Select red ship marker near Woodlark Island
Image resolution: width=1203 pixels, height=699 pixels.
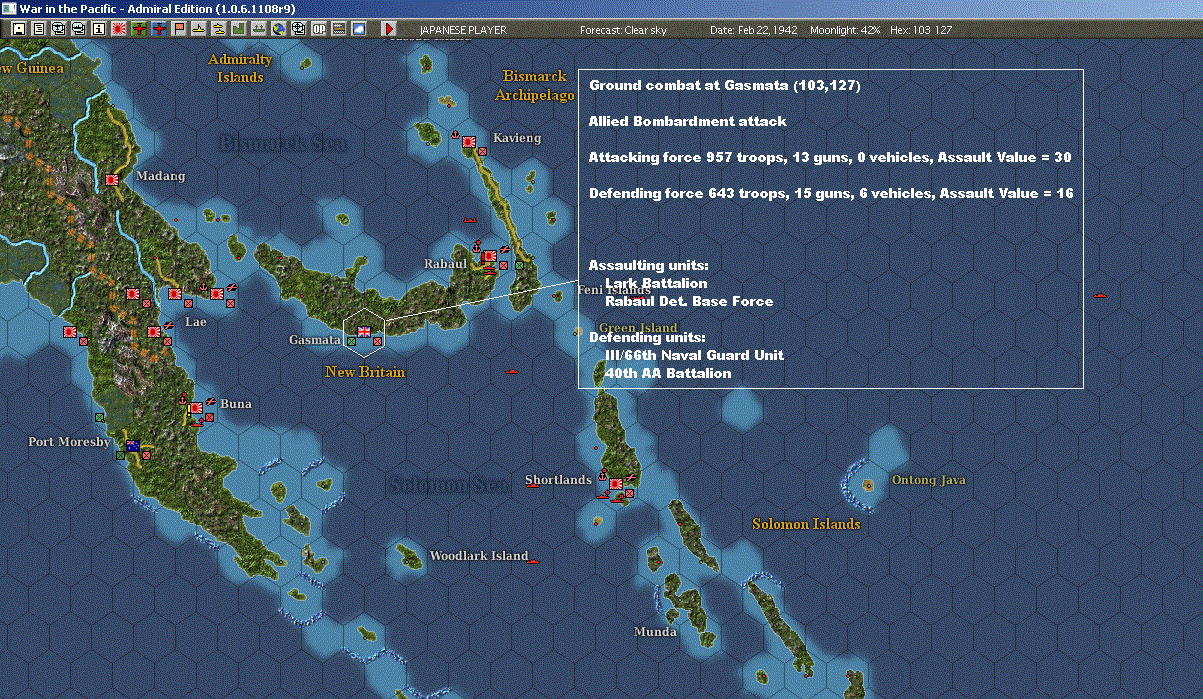(x=533, y=560)
